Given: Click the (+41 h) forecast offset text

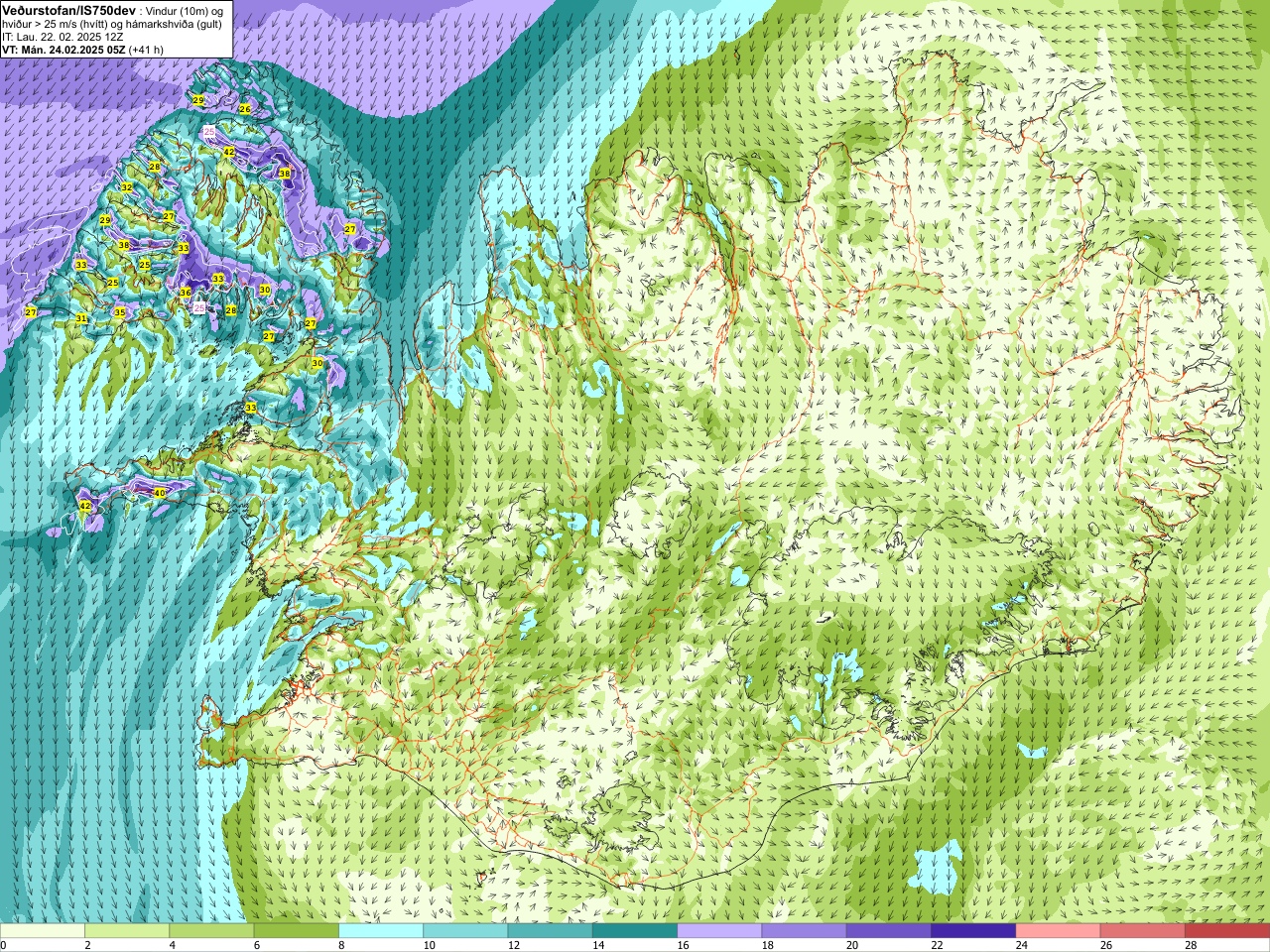Looking at the screenshot, I should pos(147,49).
